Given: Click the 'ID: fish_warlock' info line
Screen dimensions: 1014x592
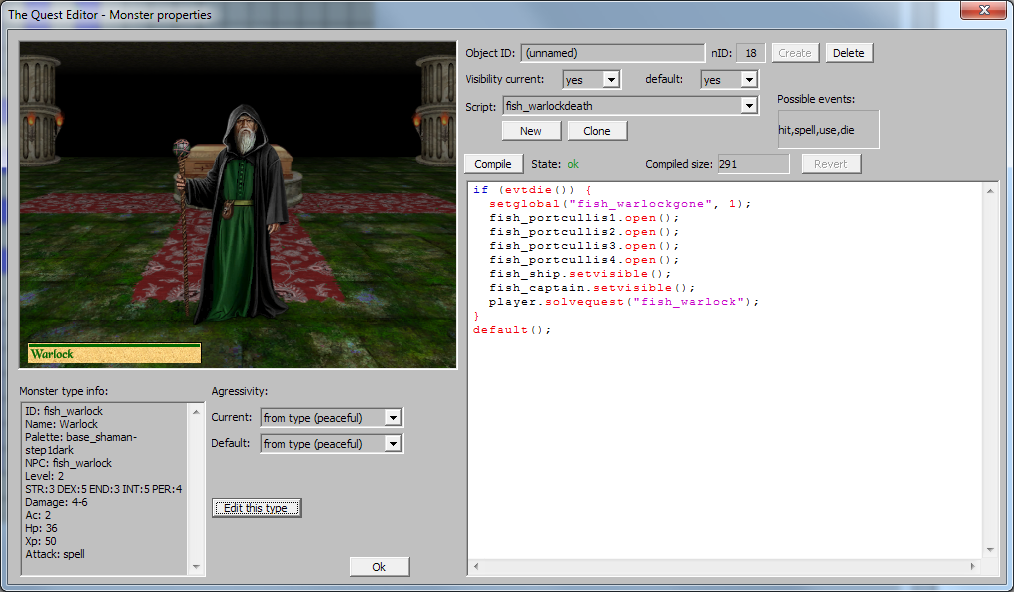Looking at the screenshot, I should tap(64, 411).
